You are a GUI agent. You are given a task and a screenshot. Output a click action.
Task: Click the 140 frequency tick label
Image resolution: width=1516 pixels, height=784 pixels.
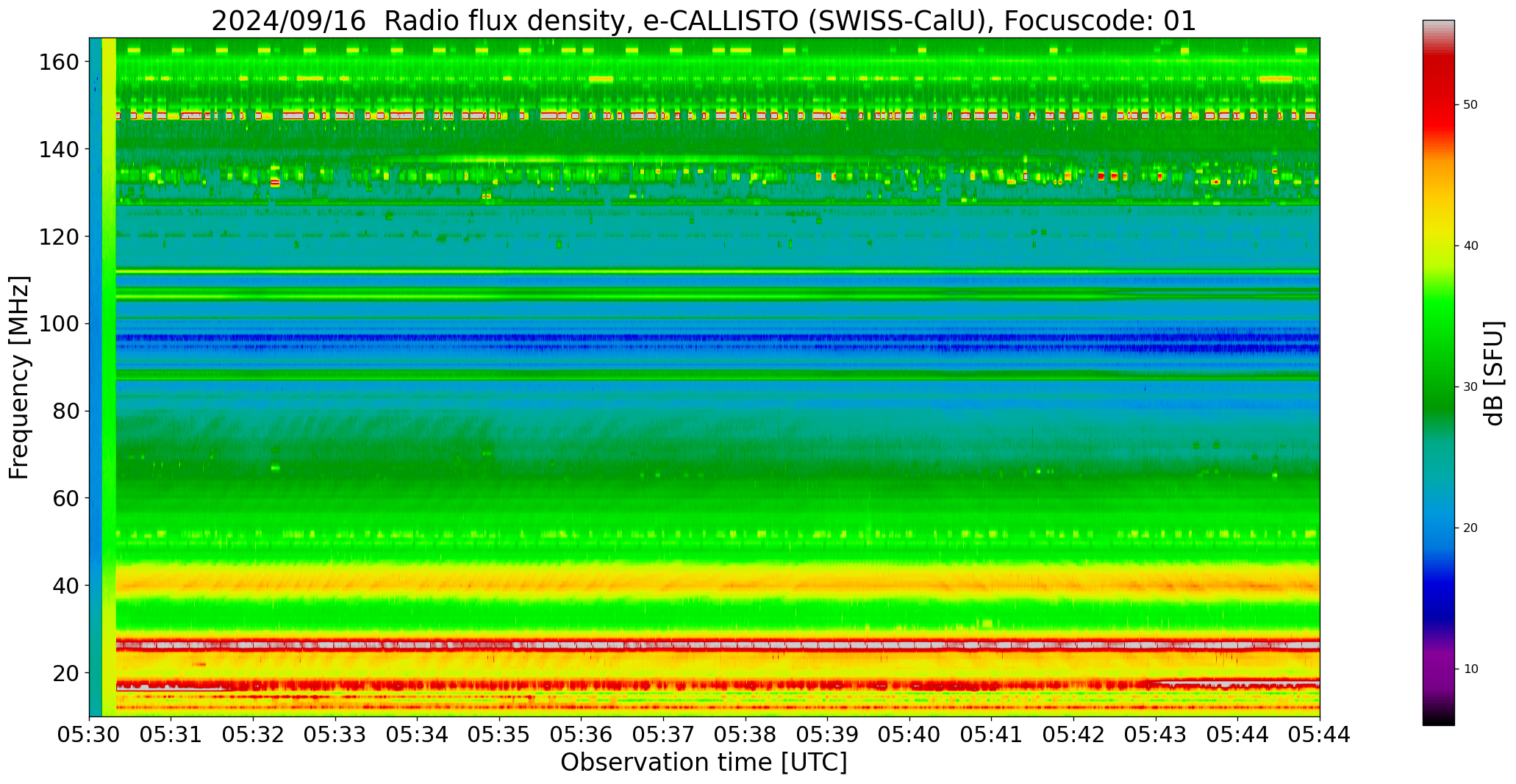59,149
